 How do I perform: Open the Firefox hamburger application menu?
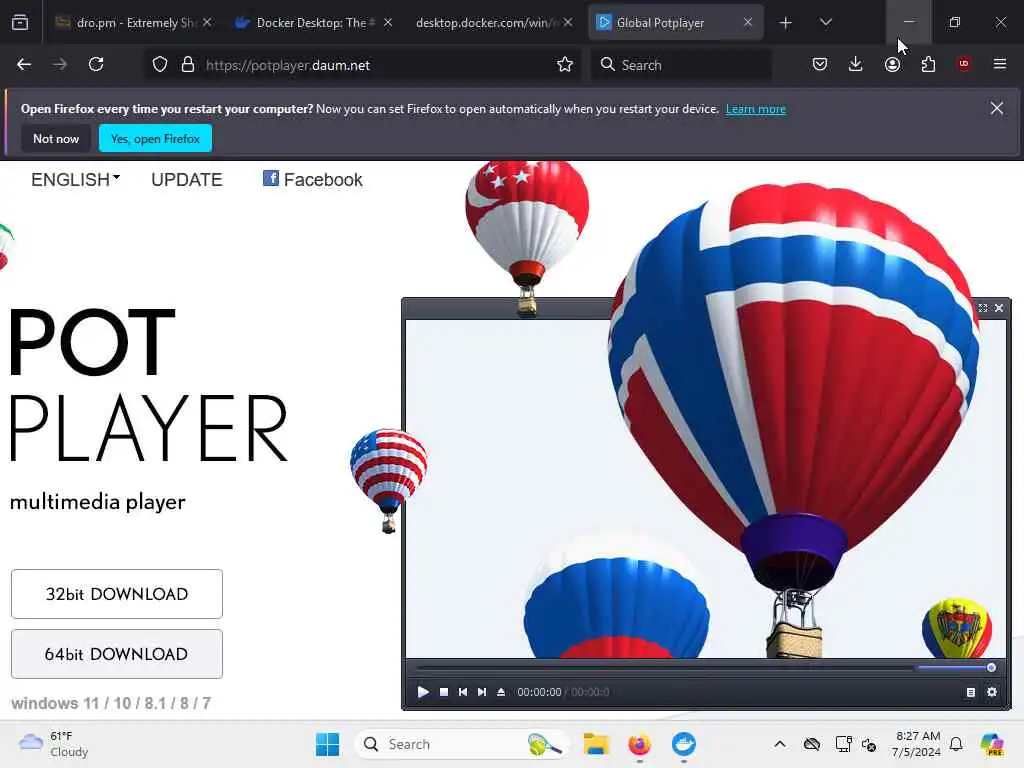1000,64
